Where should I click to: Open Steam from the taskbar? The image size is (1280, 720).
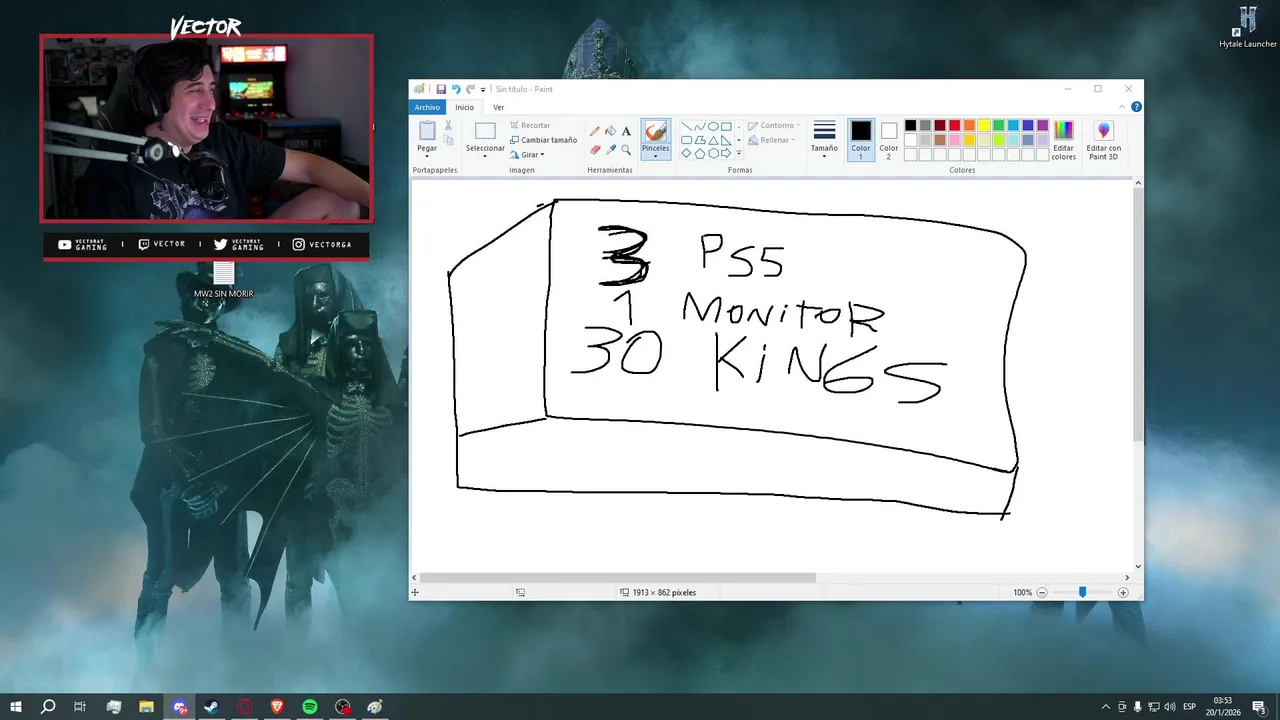click(x=212, y=707)
